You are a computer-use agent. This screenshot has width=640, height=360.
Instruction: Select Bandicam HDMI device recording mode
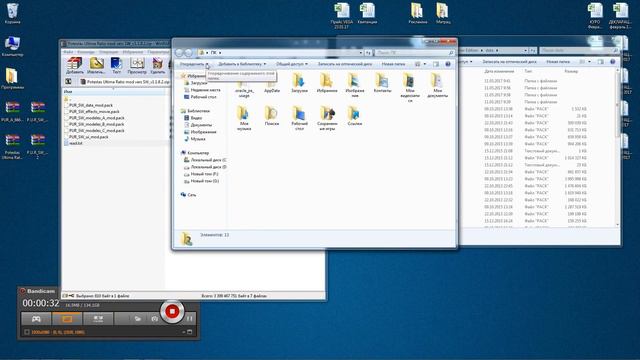(x=98, y=319)
